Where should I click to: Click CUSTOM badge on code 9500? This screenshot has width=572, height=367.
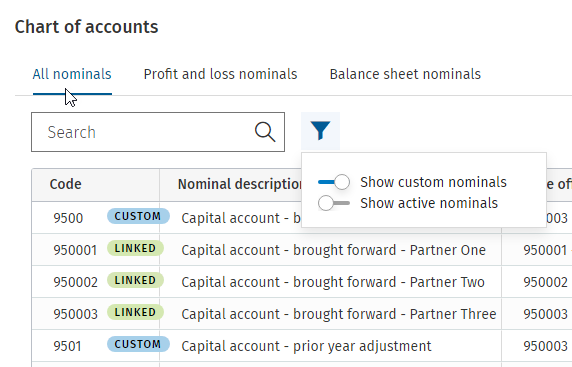(138, 216)
